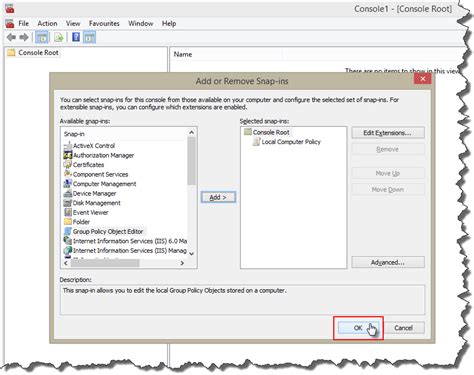Open the Action menu

click(x=47, y=23)
